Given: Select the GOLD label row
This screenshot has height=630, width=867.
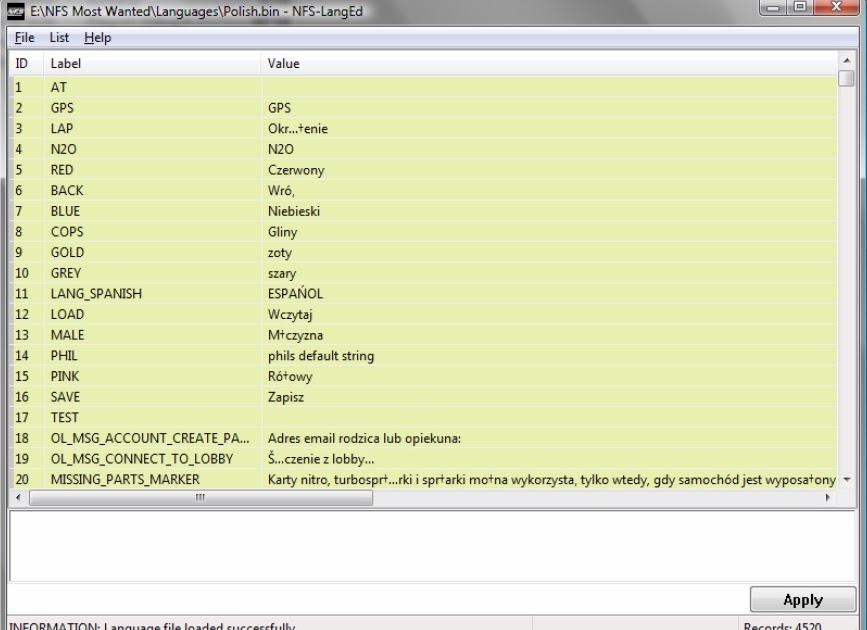Looking at the screenshot, I should tap(423, 252).
